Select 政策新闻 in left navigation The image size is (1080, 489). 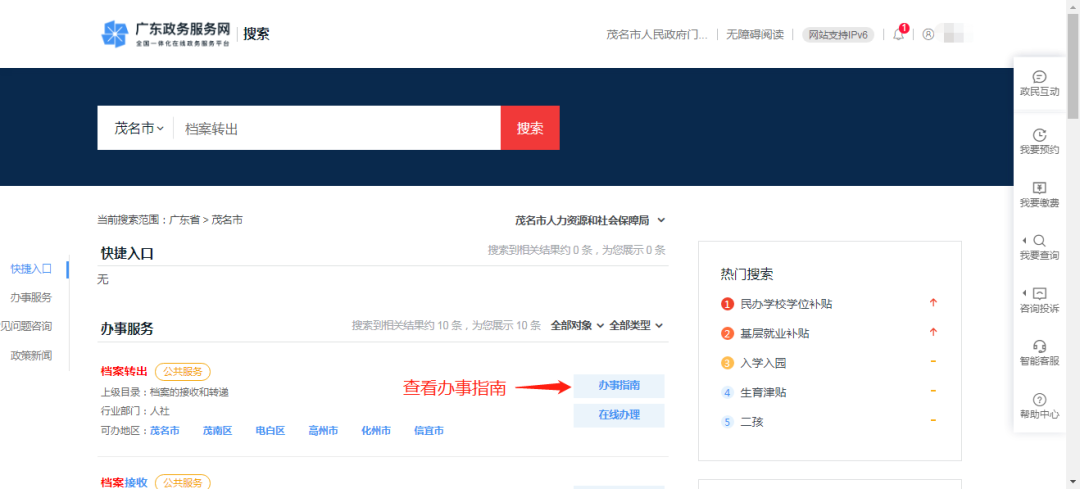(31, 355)
